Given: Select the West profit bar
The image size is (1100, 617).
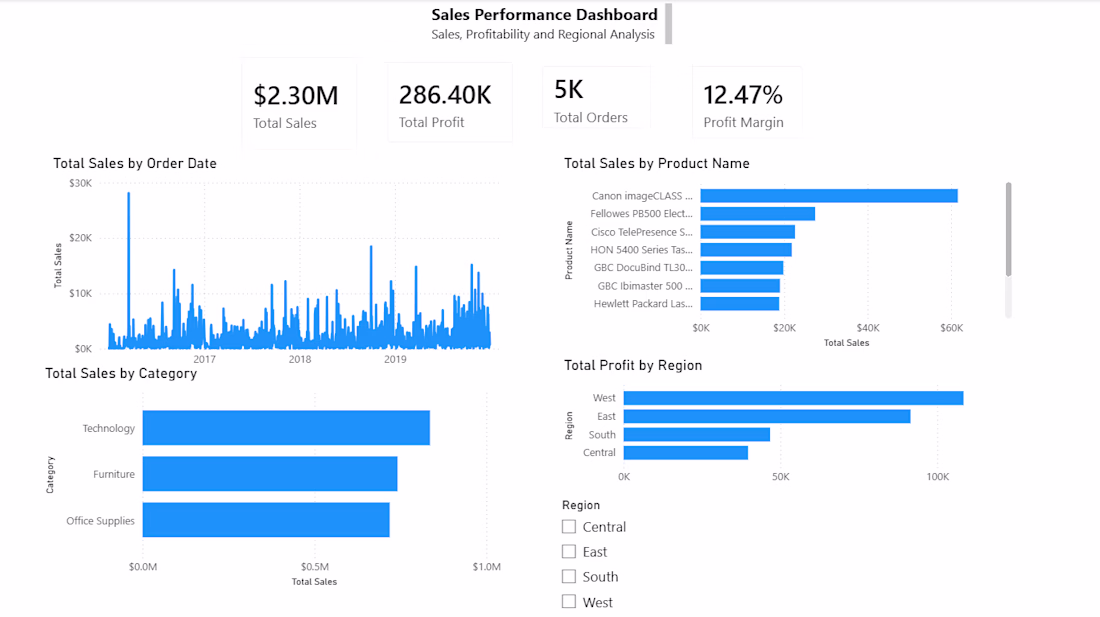Looking at the screenshot, I should tap(793, 398).
